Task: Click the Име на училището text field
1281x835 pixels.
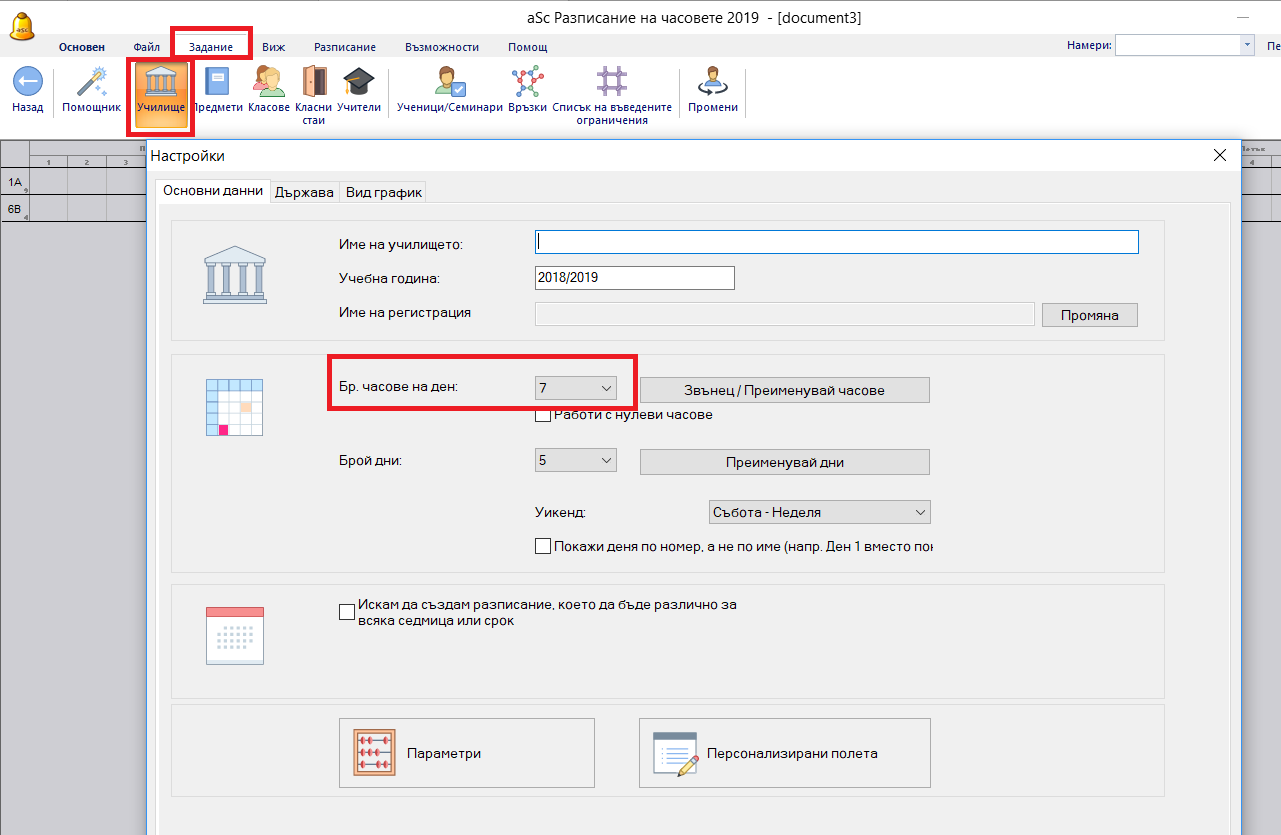Action: coord(837,242)
